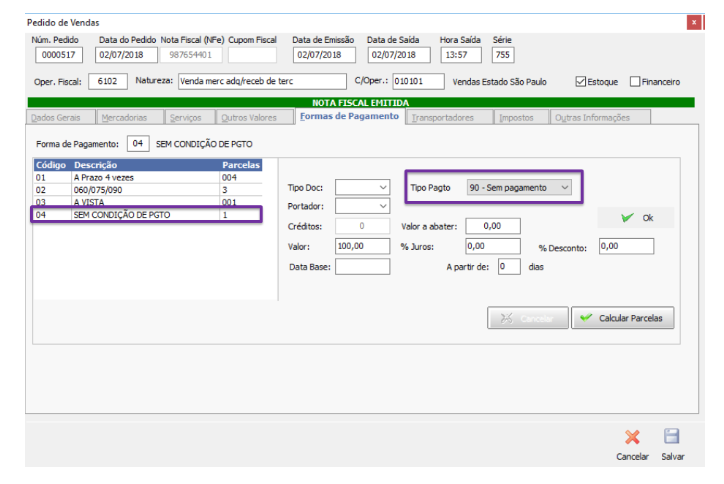The image size is (724, 484).
Task: Toggle the Estoque checkbox
Action: click(x=580, y=82)
